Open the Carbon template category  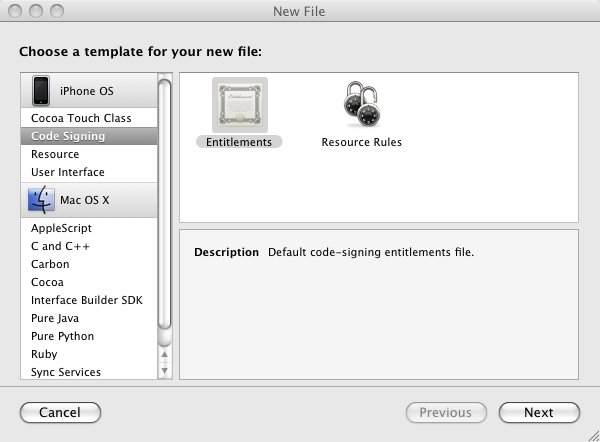(50, 264)
